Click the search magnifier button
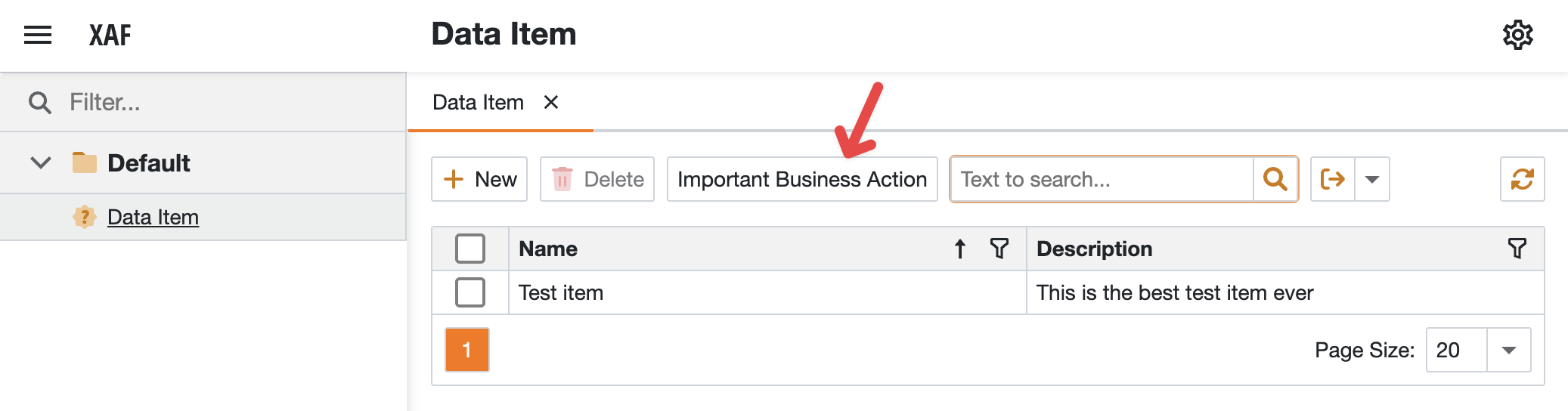This screenshot has width=1568, height=411. click(x=1275, y=179)
